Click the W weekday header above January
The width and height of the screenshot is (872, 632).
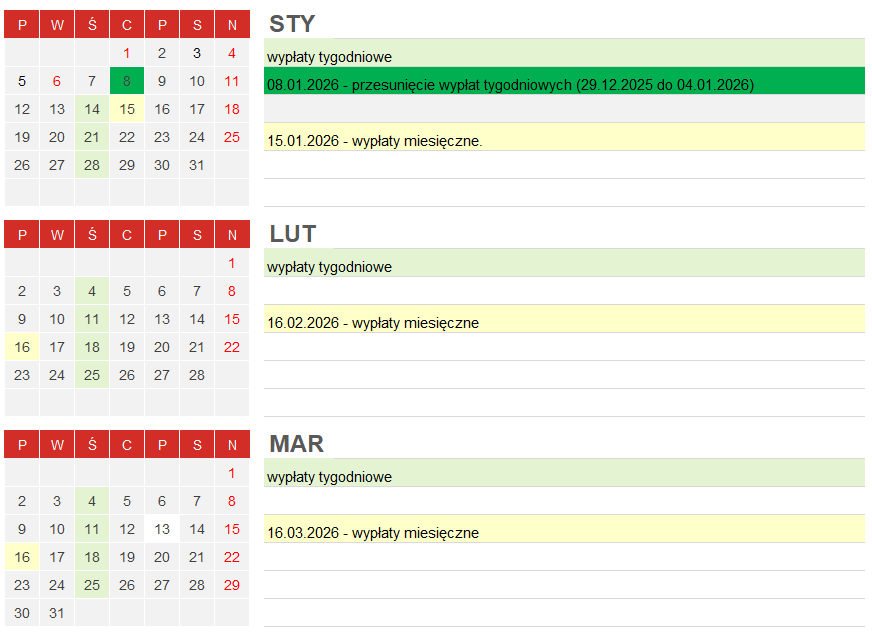coord(57,24)
